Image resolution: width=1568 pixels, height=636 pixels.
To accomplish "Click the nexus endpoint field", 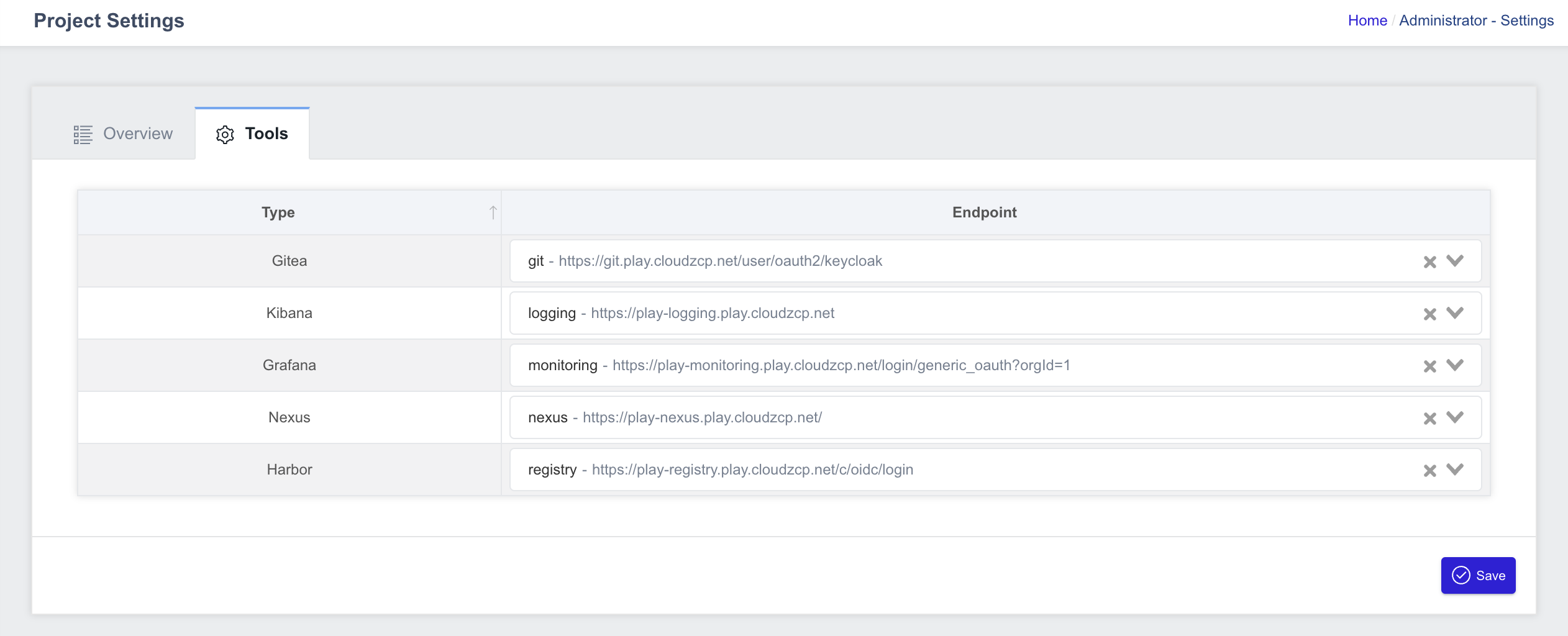I will coord(995,417).
